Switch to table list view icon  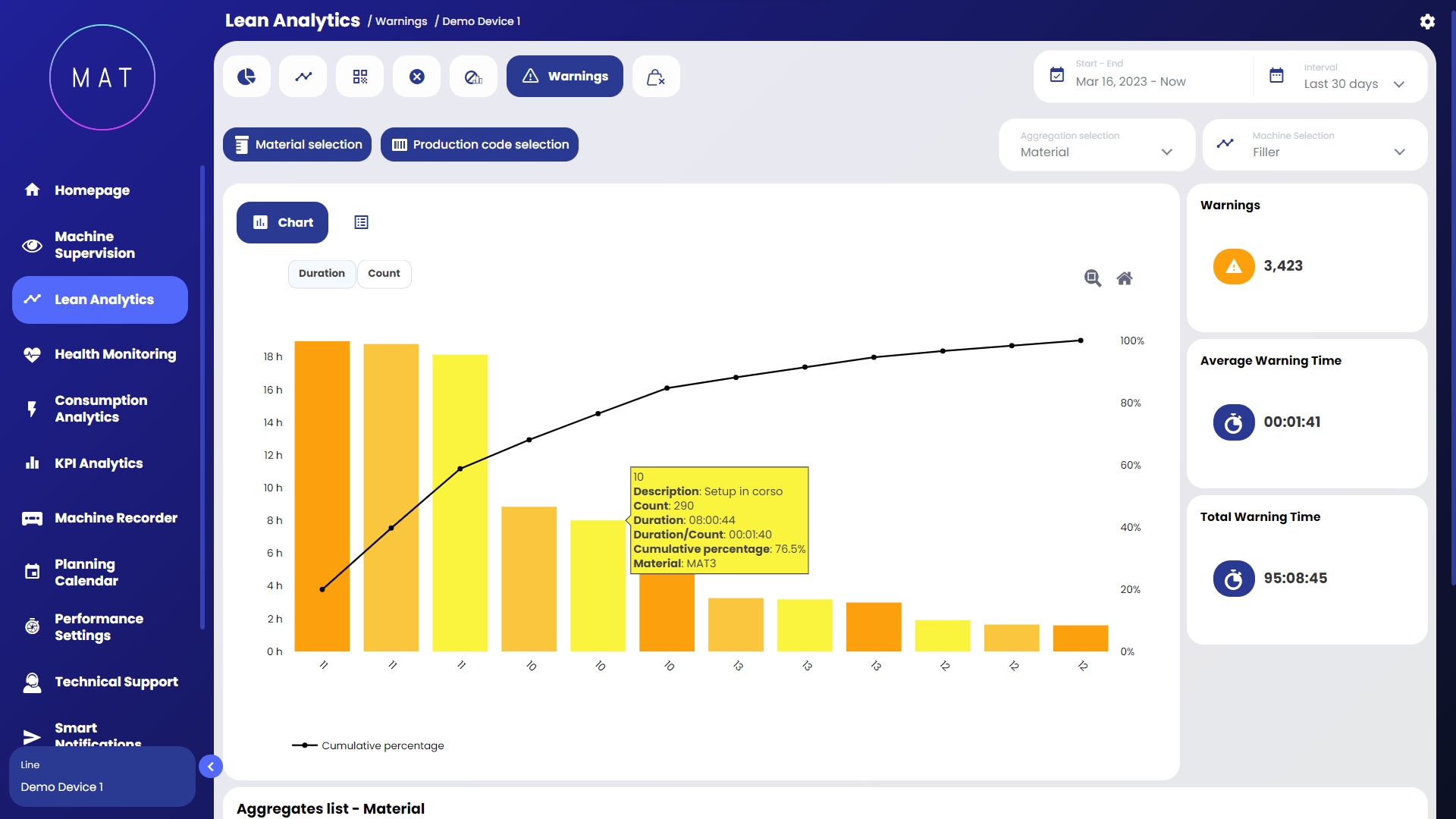(361, 222)
